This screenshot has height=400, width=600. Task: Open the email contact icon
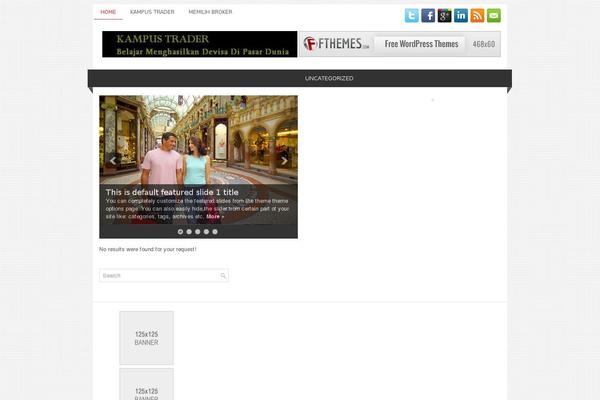(x=494, y=16)
